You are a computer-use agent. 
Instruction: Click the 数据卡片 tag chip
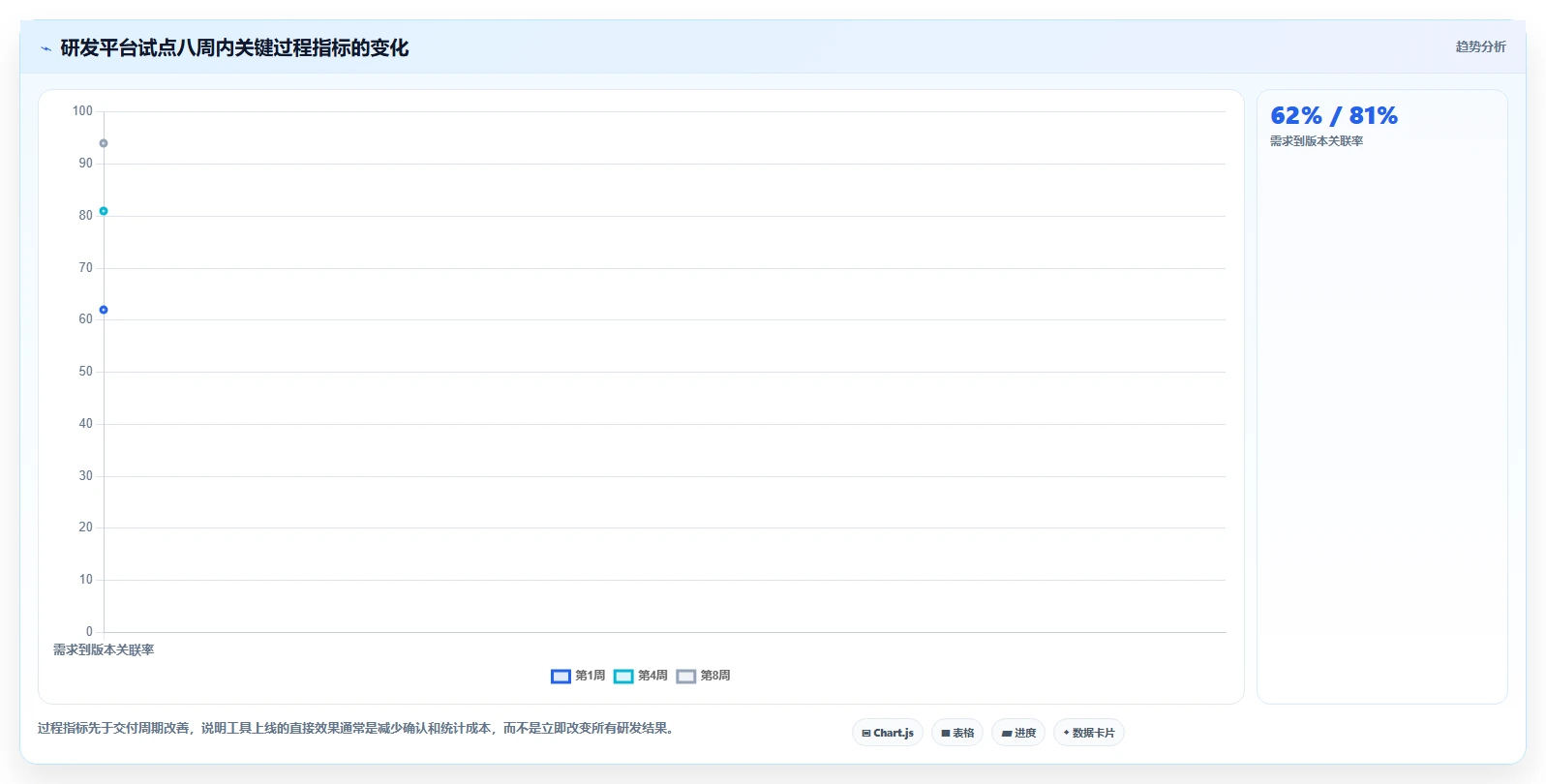[1089, 733]
